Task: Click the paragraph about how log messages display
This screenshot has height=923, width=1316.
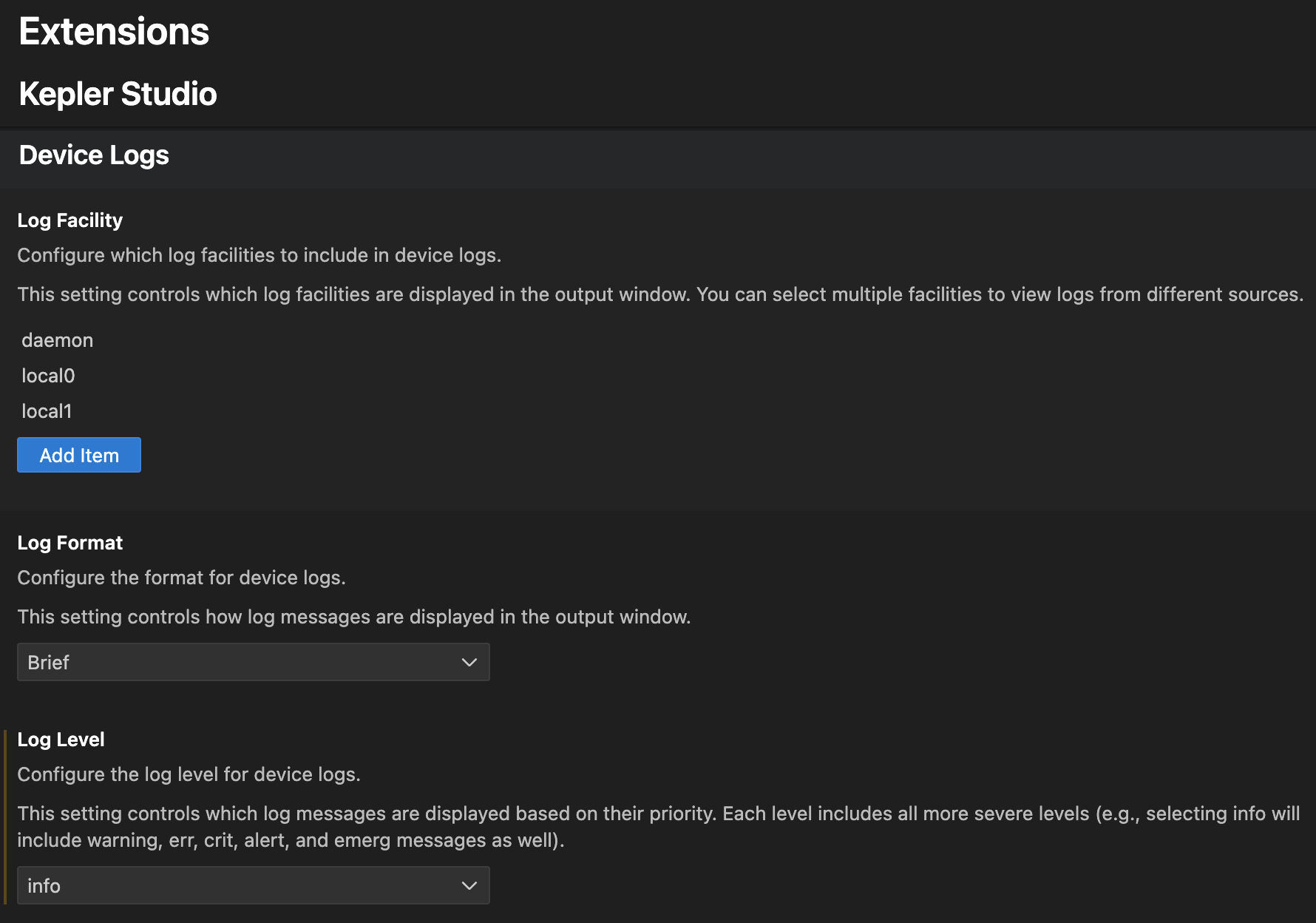Action: click(x=353, y=617)
